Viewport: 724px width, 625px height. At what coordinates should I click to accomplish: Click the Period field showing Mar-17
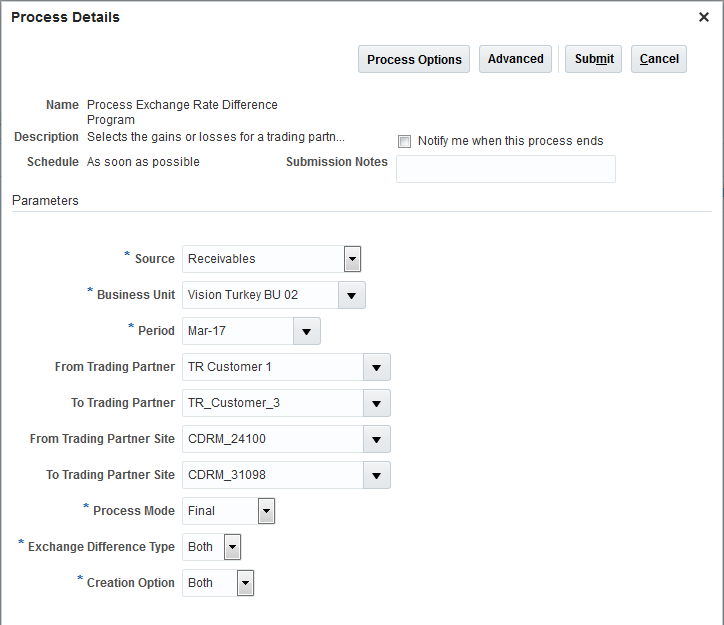tap(237, 331)
